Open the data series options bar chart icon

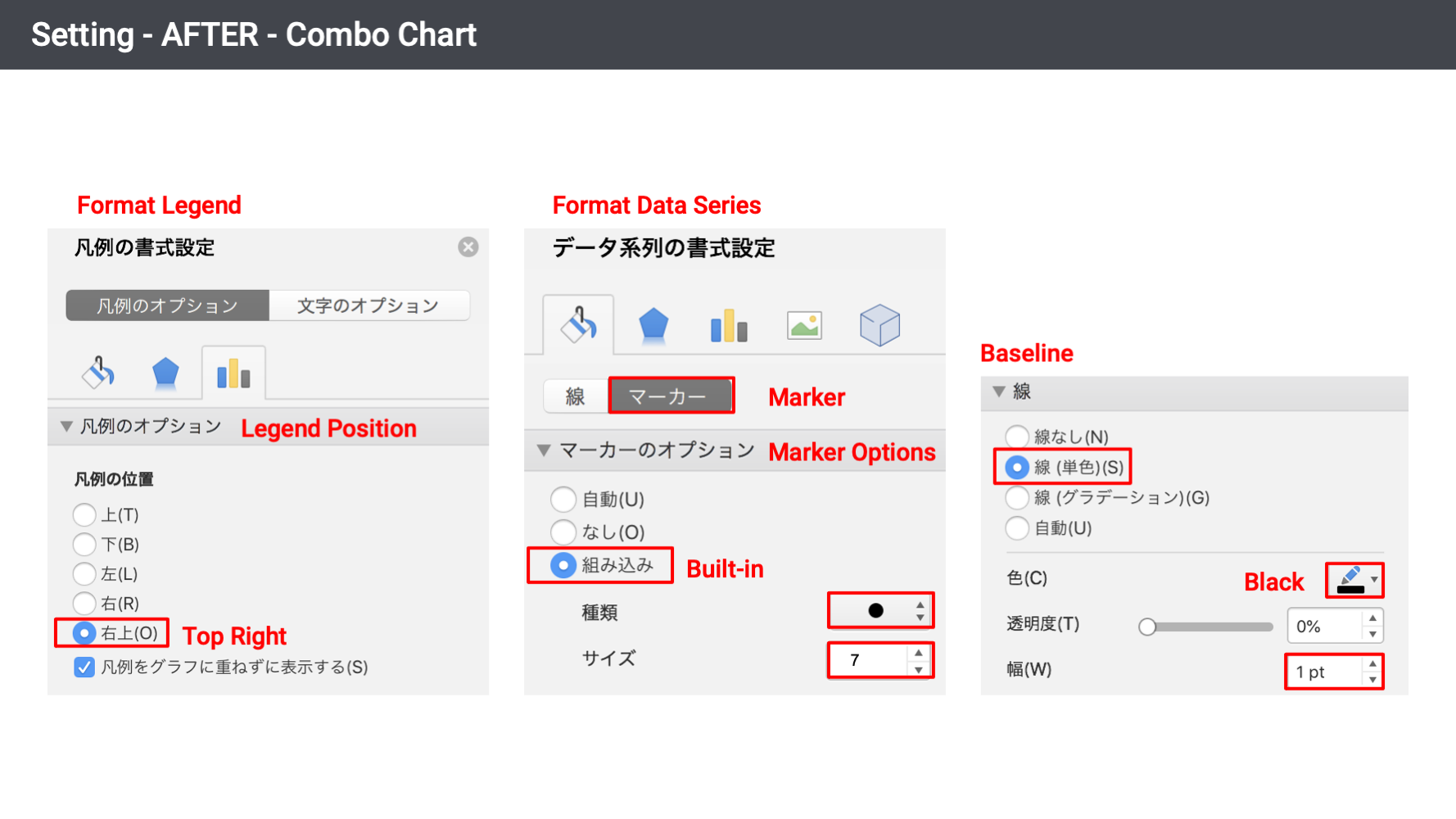point(729,326)
